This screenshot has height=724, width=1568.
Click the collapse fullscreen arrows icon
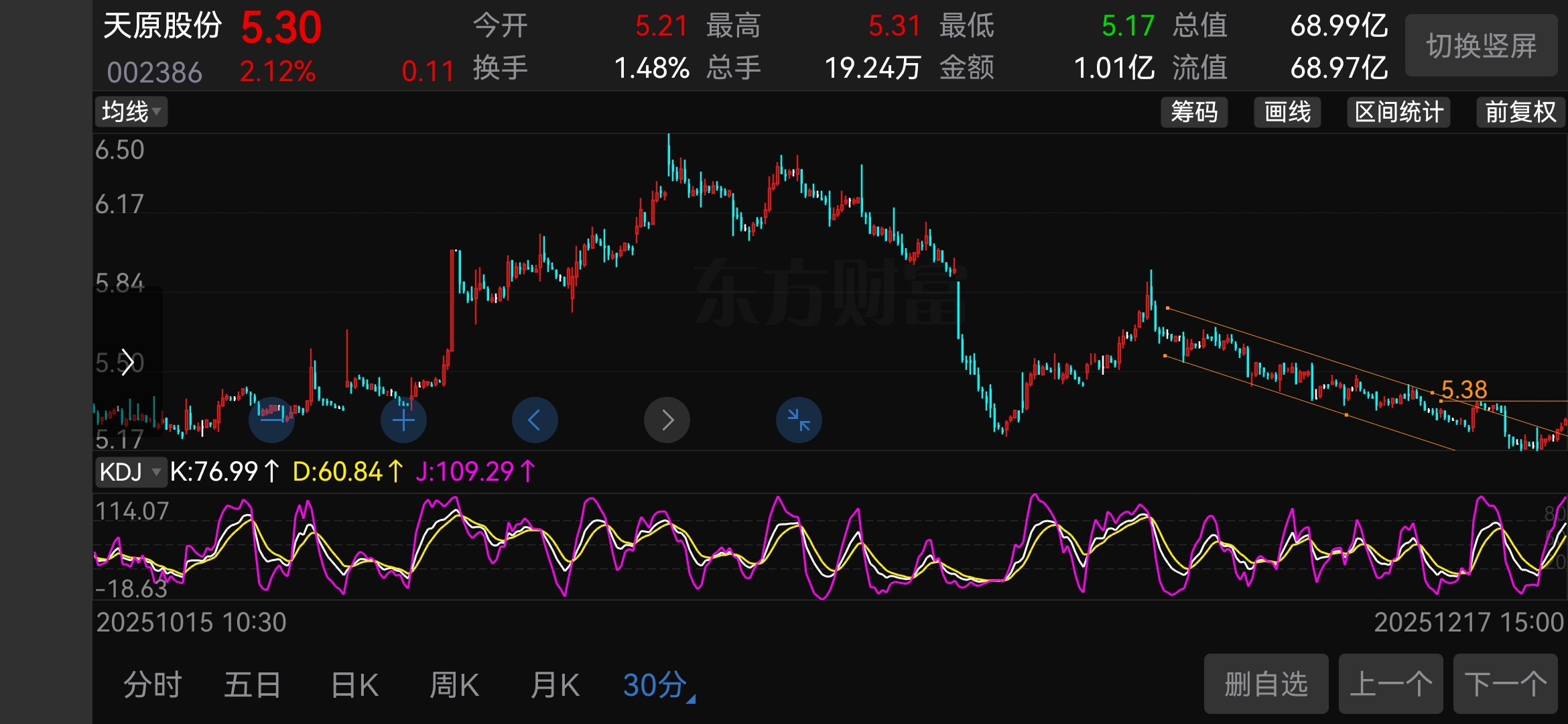point(799,420)
